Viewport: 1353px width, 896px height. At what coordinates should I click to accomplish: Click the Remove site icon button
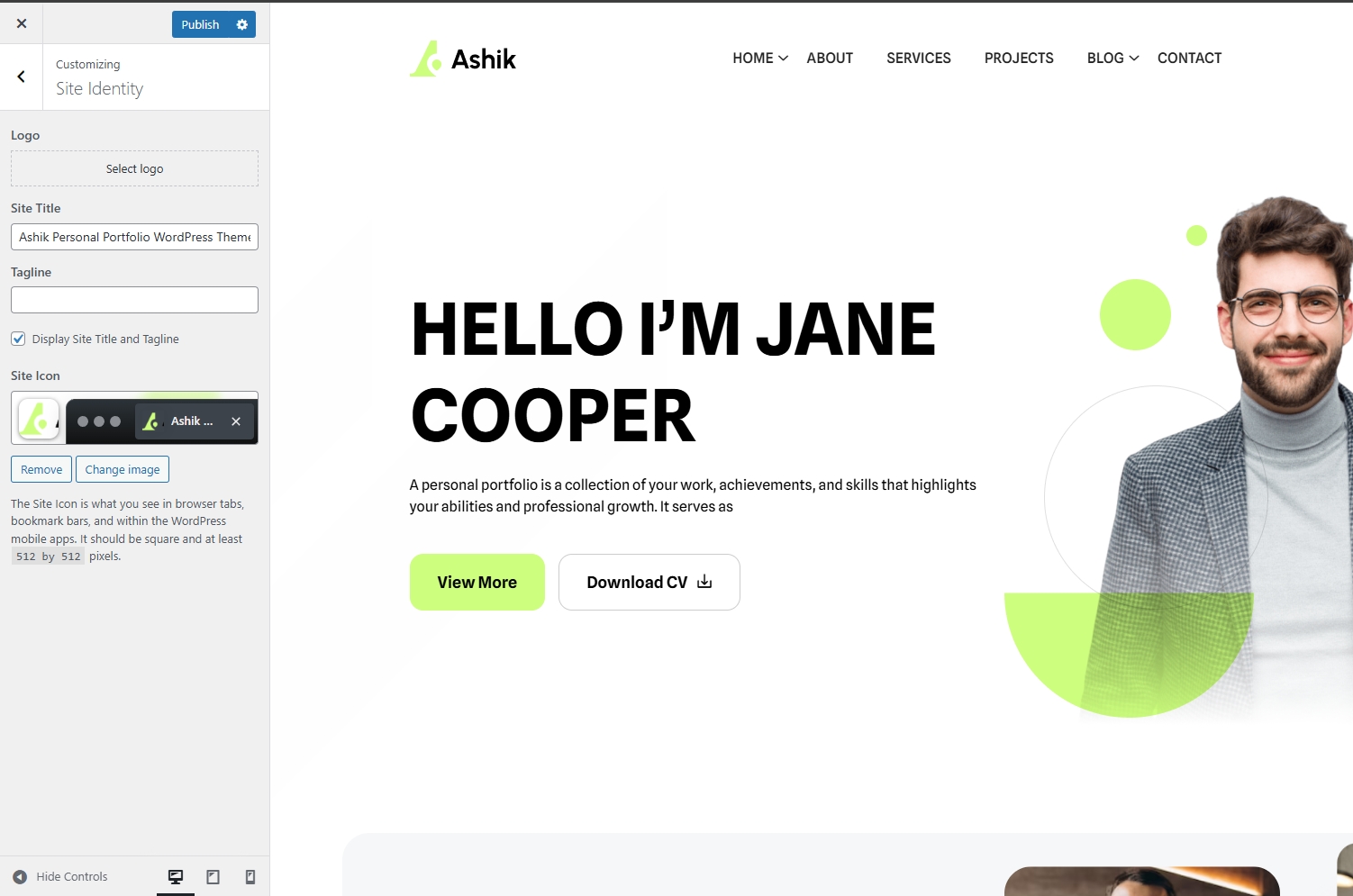click(41, 469)
